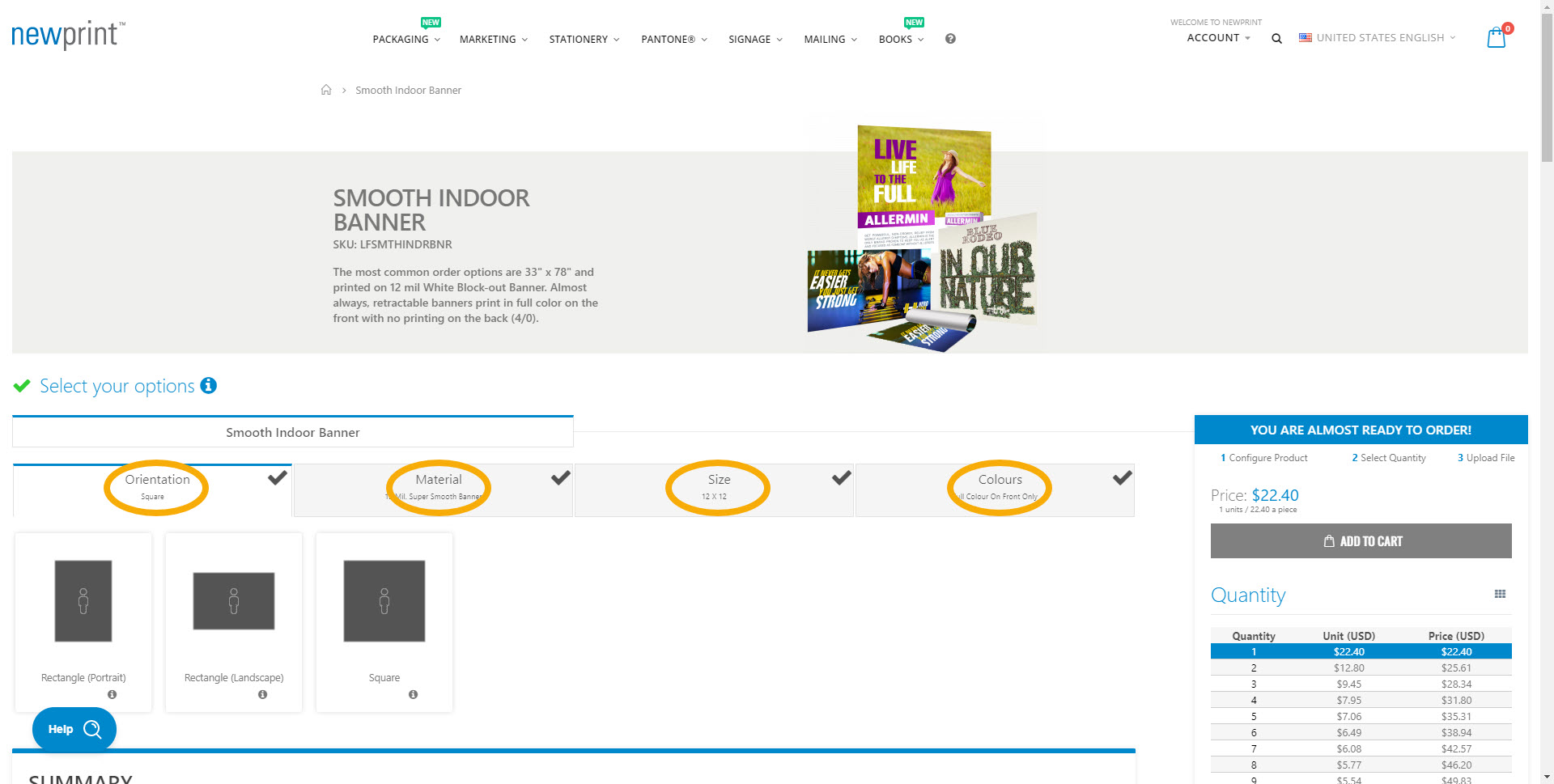This screenshot has width=1554, height=784.
Task: Expand the Signage menu
Action: 755,39
